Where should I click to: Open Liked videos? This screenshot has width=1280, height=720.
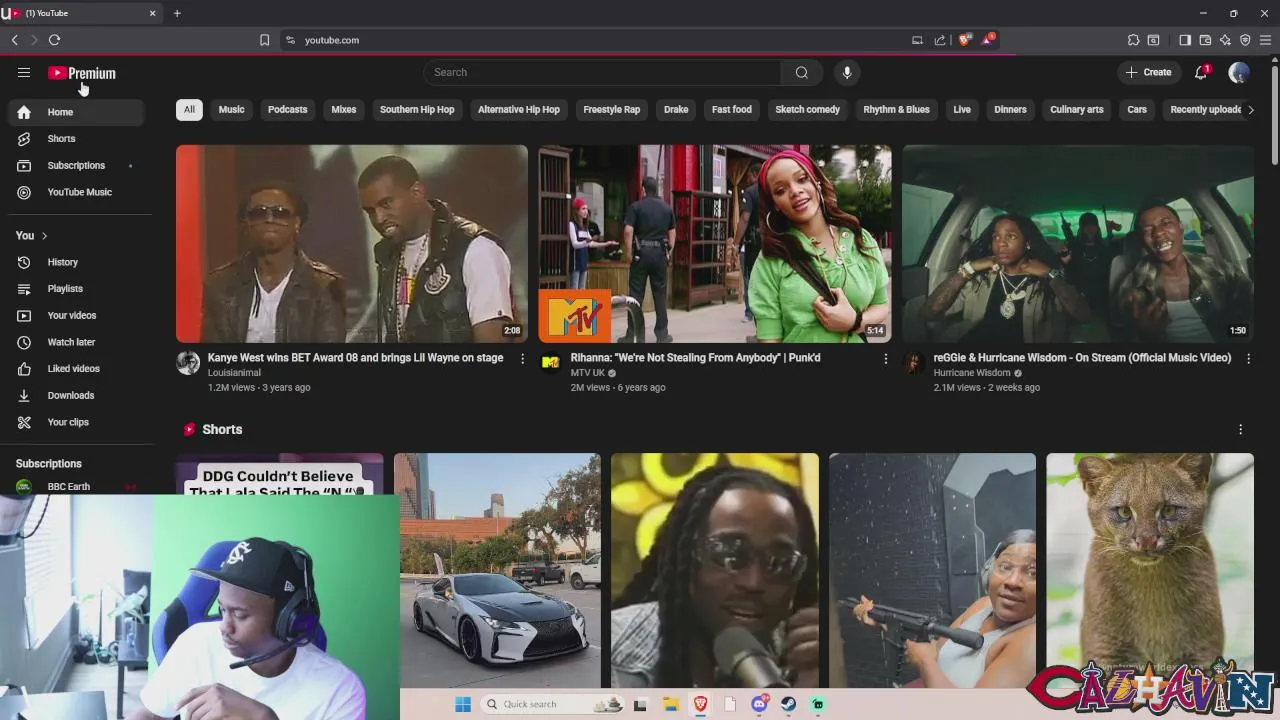pos(76,369)
